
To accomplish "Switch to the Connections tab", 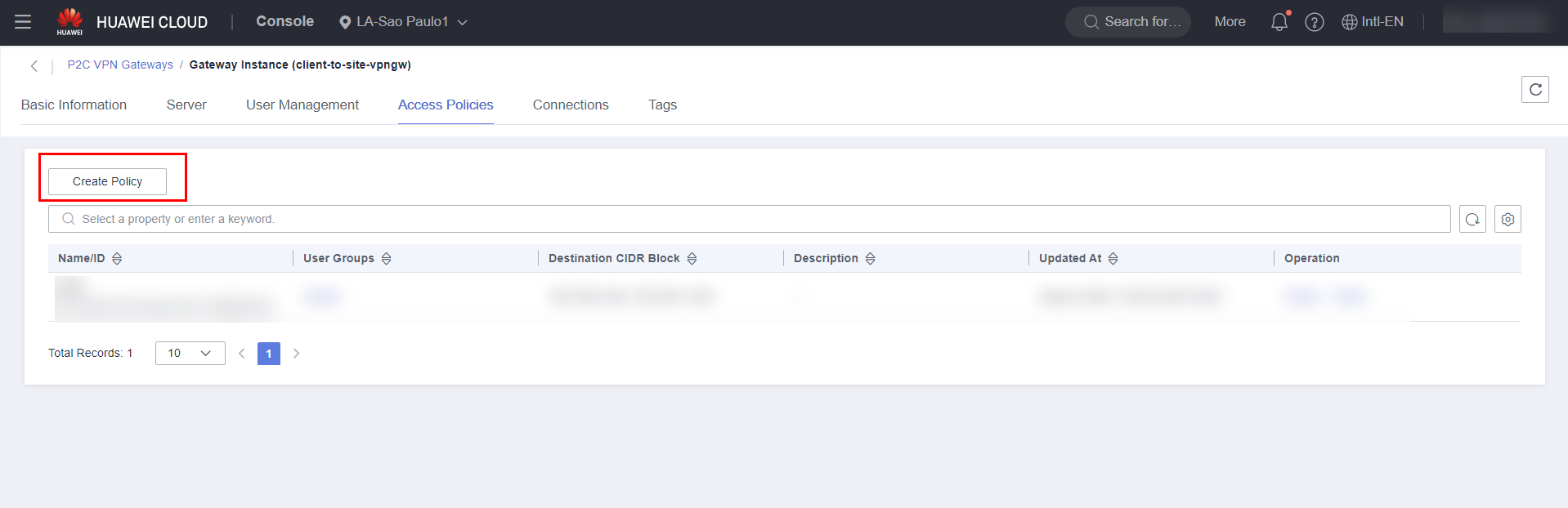I will point(570,105).
